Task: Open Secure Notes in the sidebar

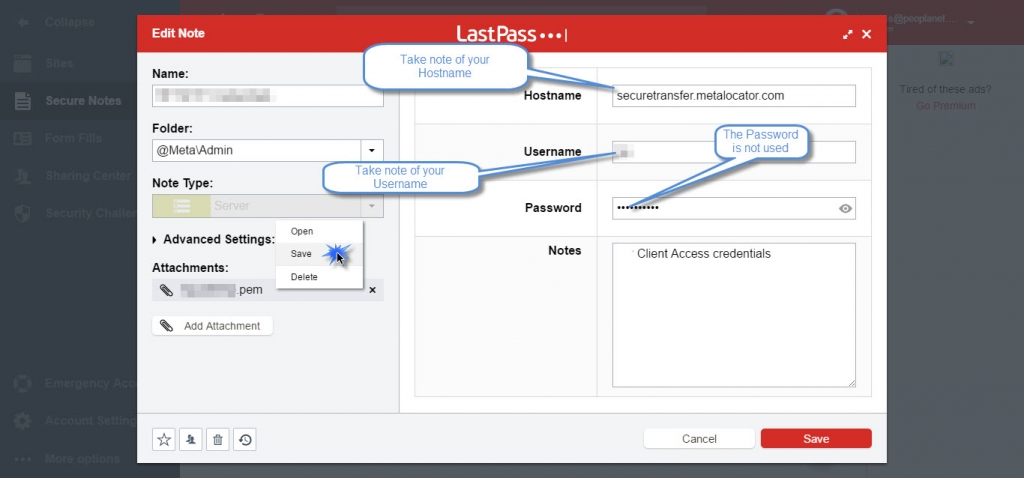Action: tap(83, 101)
